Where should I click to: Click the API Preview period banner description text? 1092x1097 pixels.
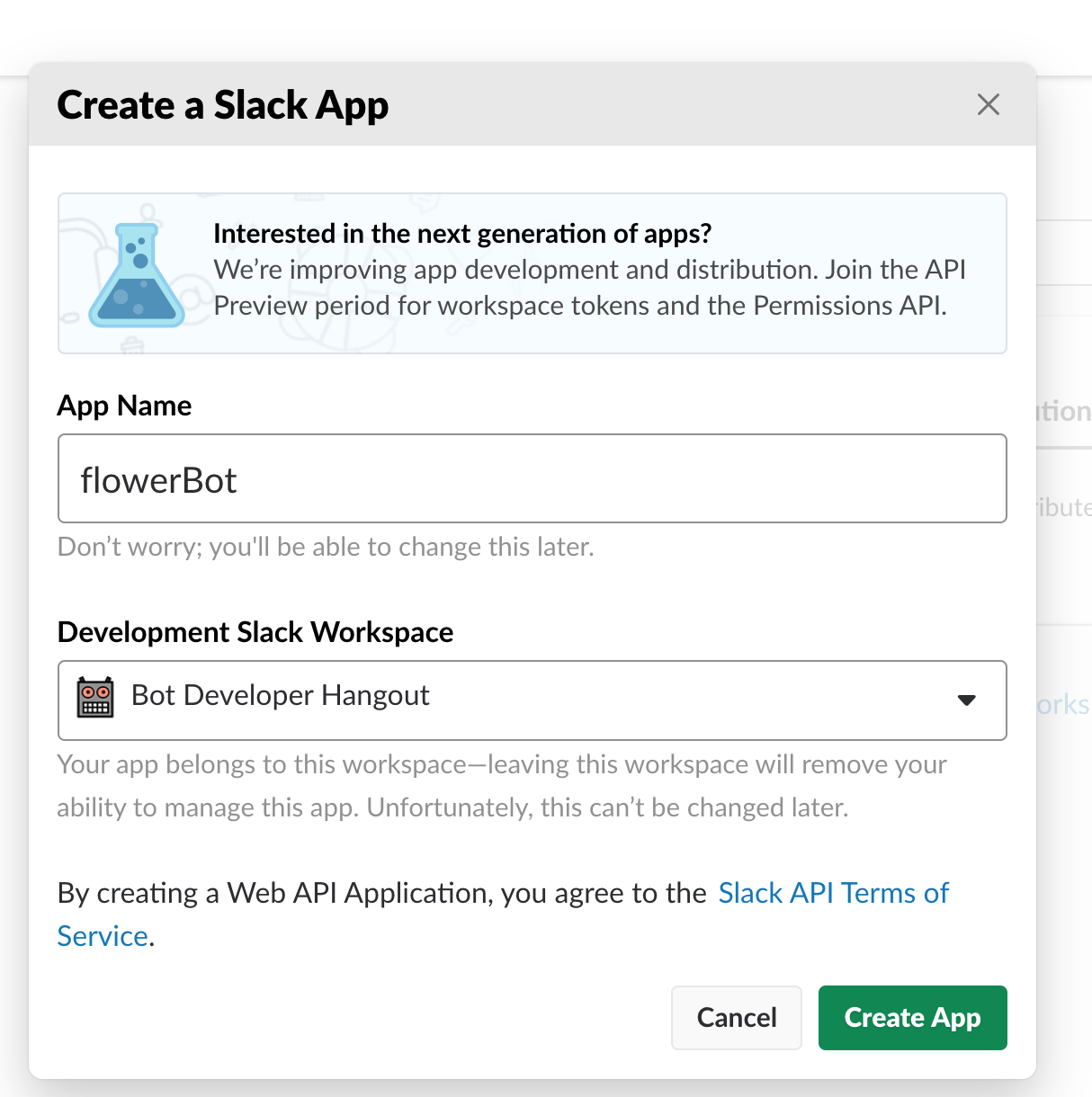[589, 288]
